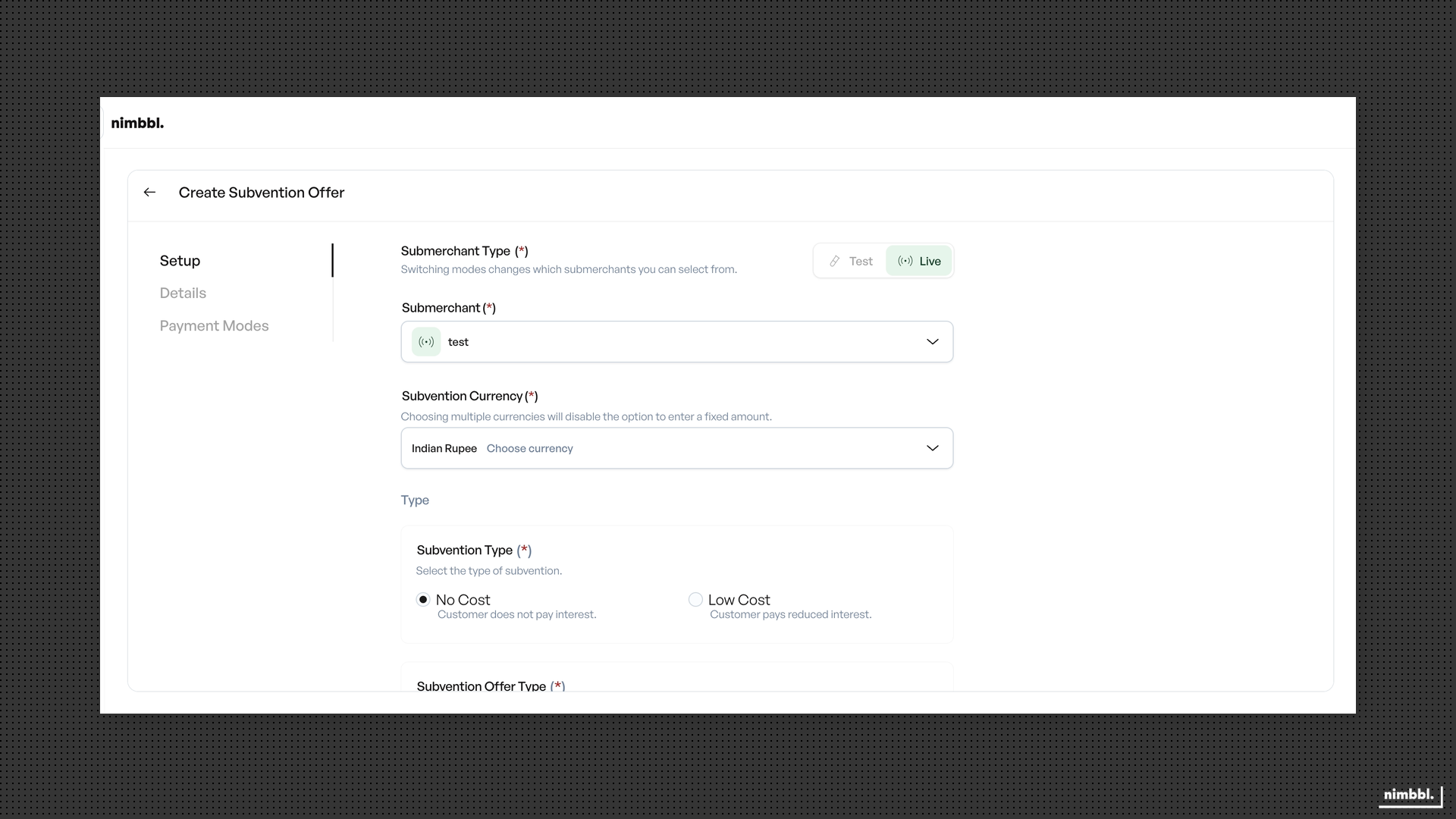Viewport: 1456px width, 819px height.
Task: Click the broadcast icon inside the Live button
Action: [x=905, y=261]
